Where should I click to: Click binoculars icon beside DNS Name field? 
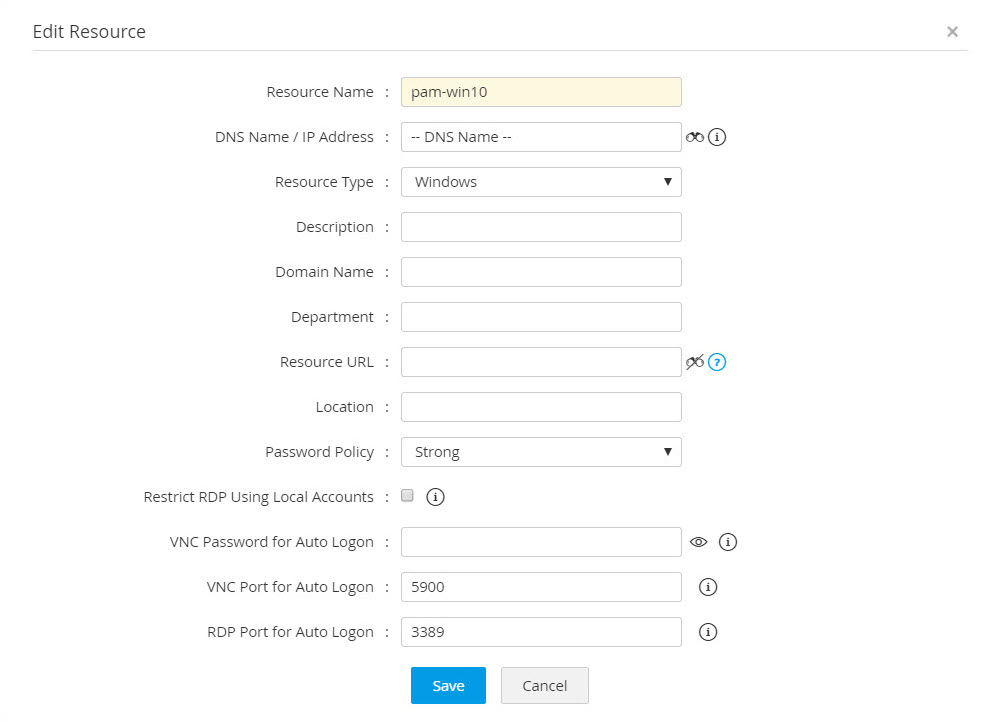click(695, 137)
